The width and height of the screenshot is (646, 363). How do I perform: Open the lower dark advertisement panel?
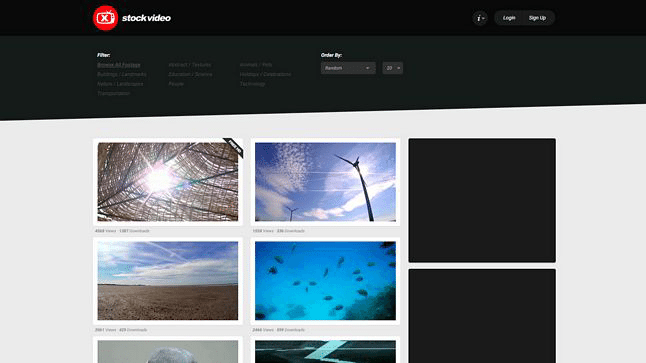coord(482,316)
